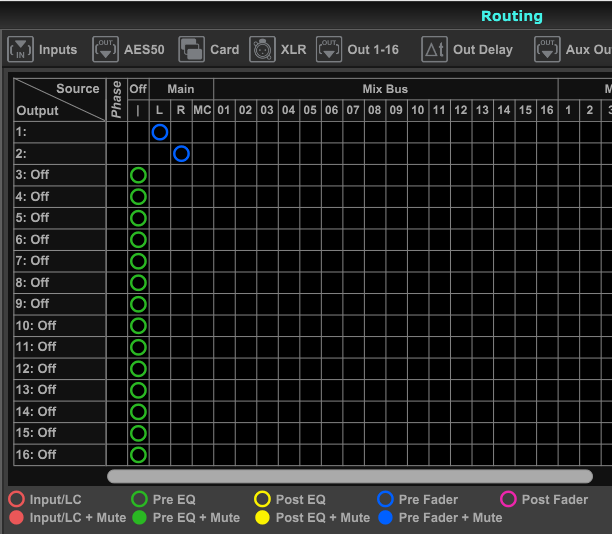The width and height of the screenshot is (612, 534).
Task: Toggle Main L routing for output 1
Action: (160, 132)
